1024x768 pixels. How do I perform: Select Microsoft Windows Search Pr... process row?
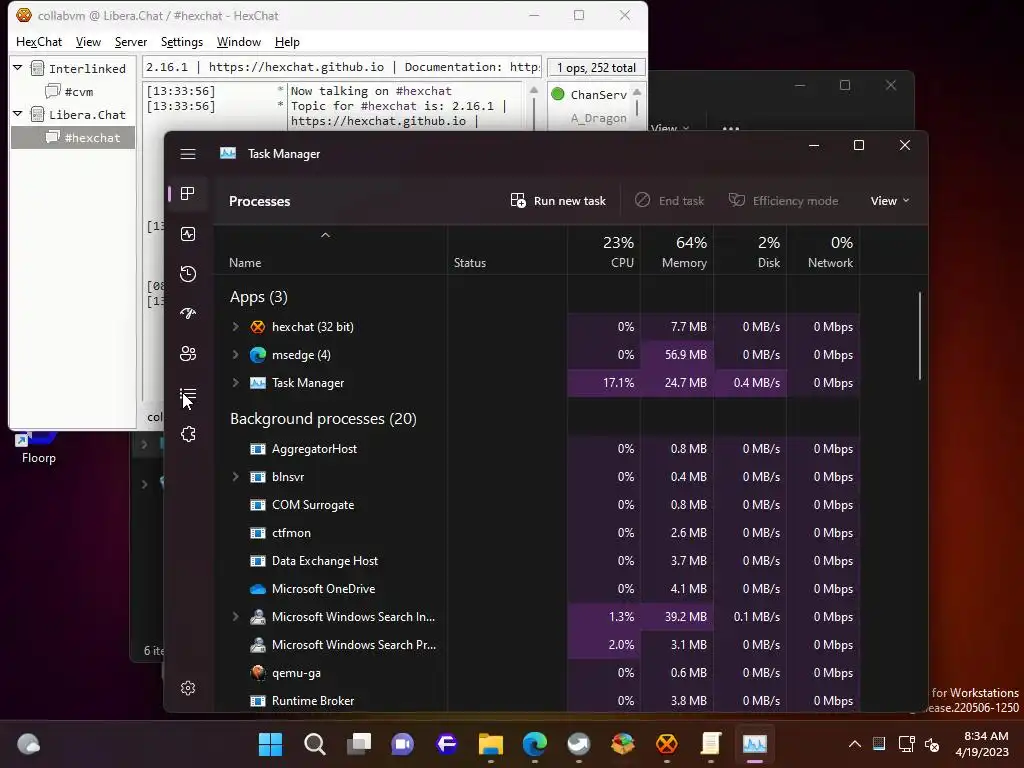[x=536, y=645]
